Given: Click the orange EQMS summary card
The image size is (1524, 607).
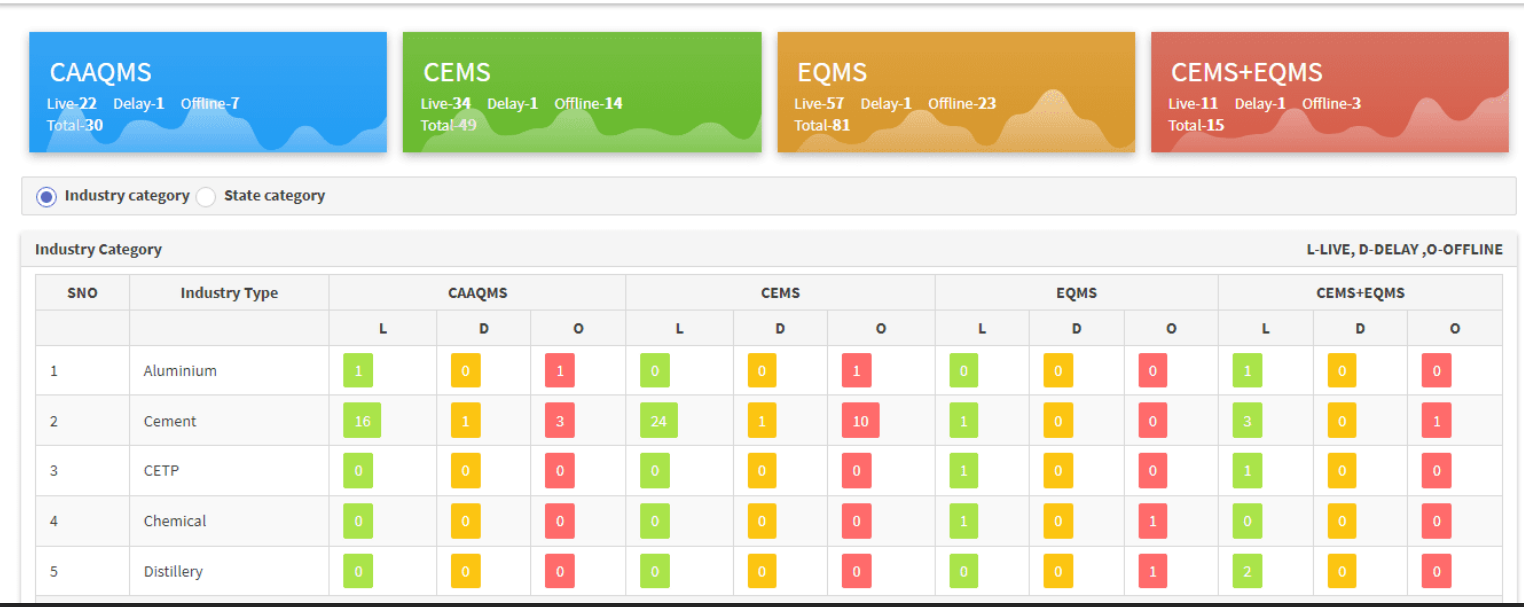Looking at the screenshot, I should [955, 92].
